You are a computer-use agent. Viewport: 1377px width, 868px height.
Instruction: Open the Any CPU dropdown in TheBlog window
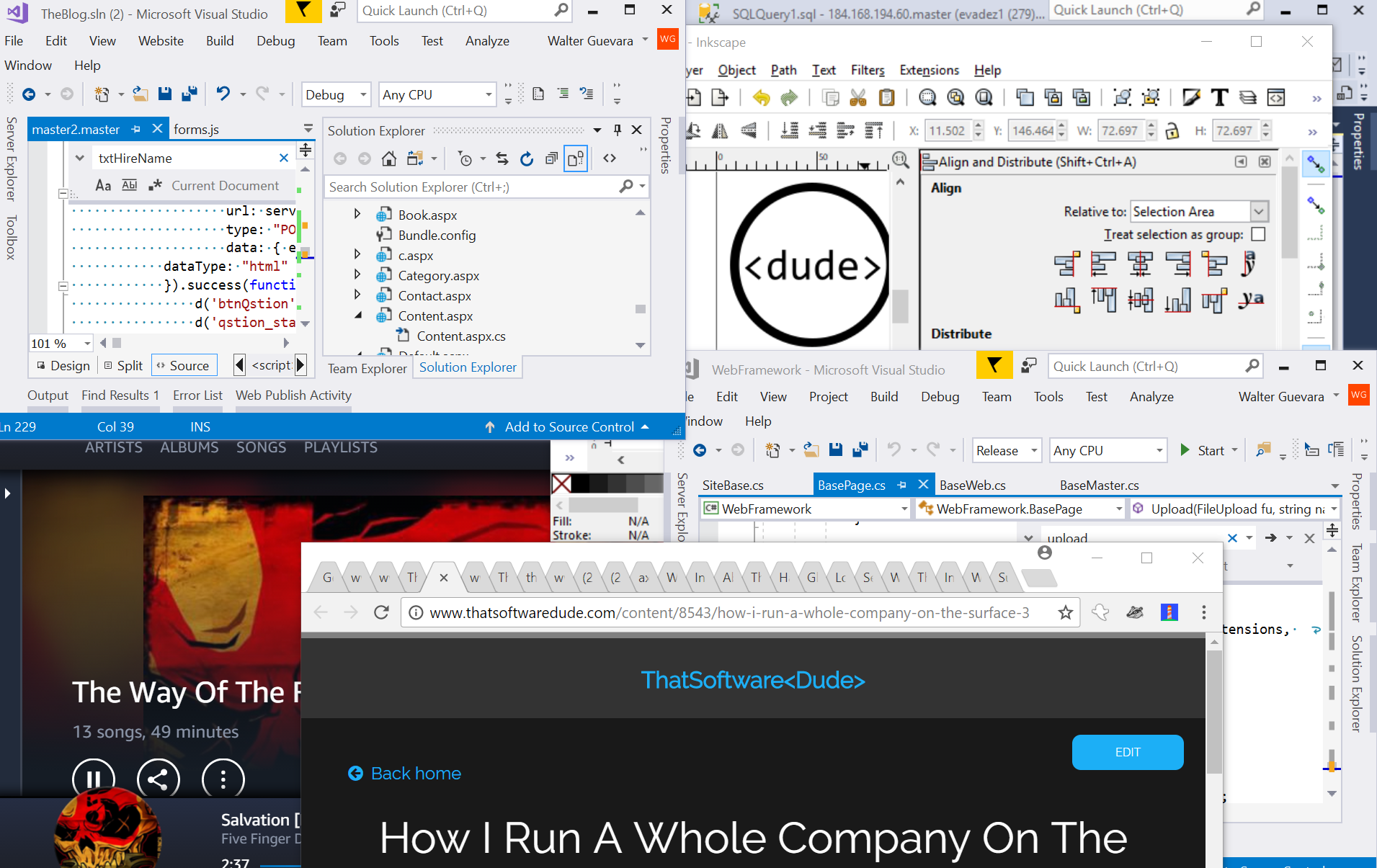click(x=437, y=94)
